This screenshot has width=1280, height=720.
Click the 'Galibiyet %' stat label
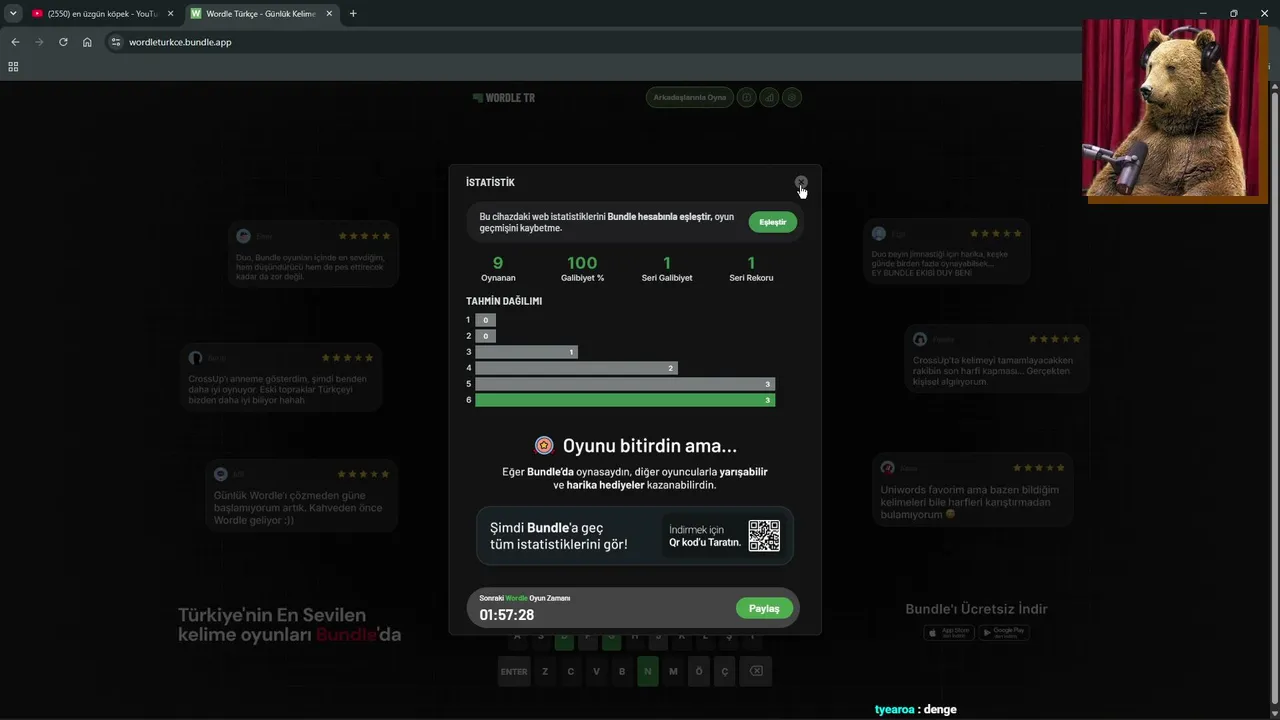pyautogui.click(x=582, y=278)
